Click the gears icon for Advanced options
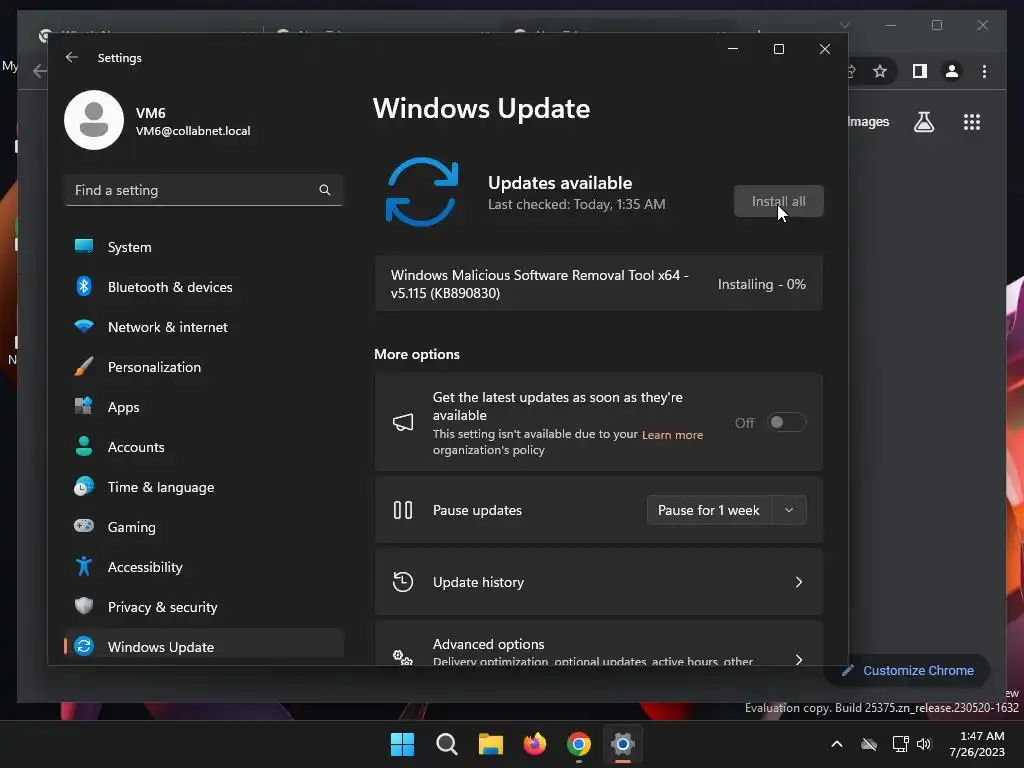This screenshot has height=768, width=1024. pos(403,657)
